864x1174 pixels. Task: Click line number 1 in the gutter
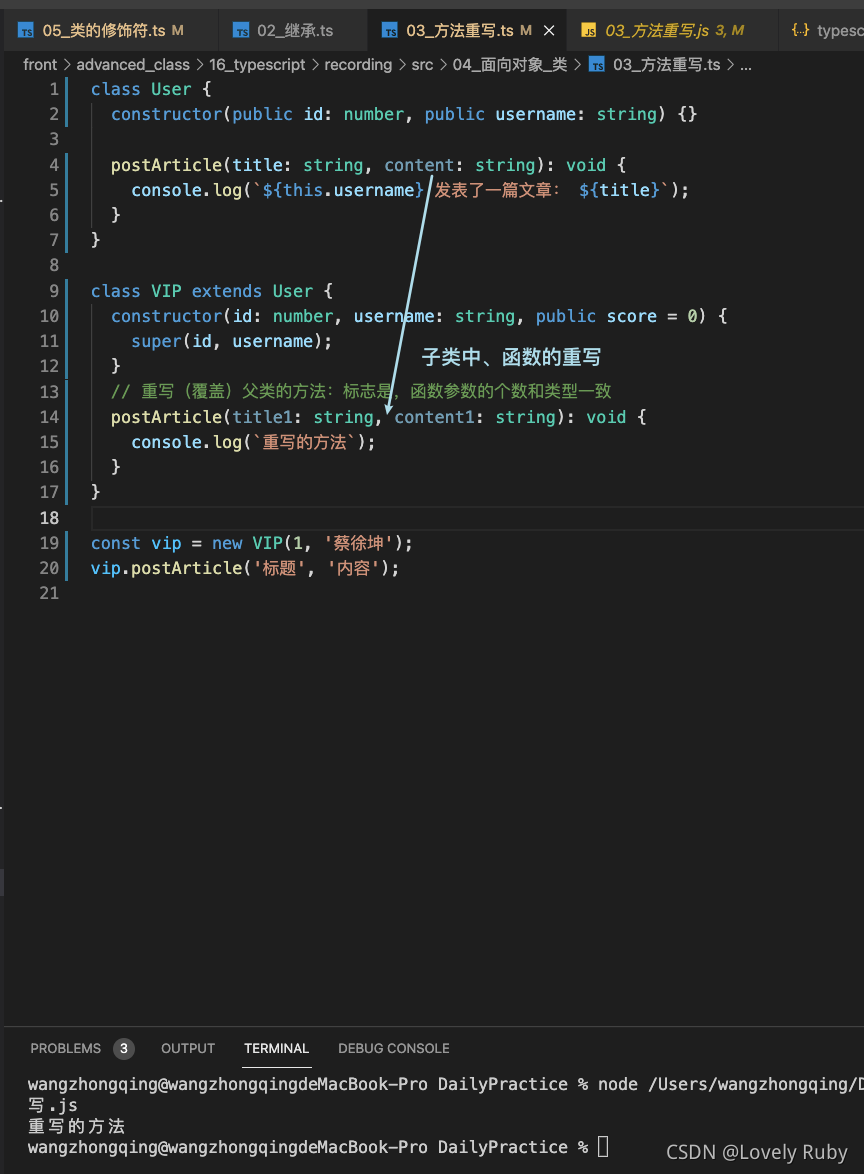(54, 89)
